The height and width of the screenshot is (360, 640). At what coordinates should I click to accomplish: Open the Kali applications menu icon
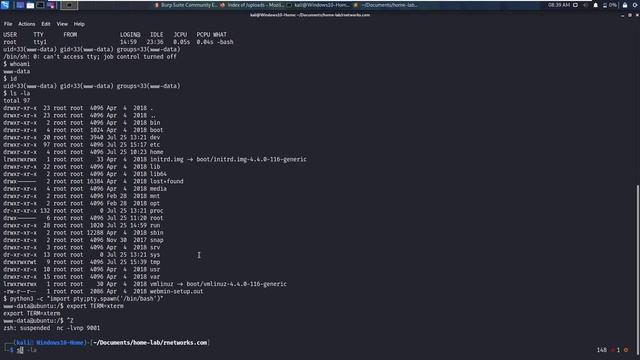pyautogui.click(x=5, y=5)
